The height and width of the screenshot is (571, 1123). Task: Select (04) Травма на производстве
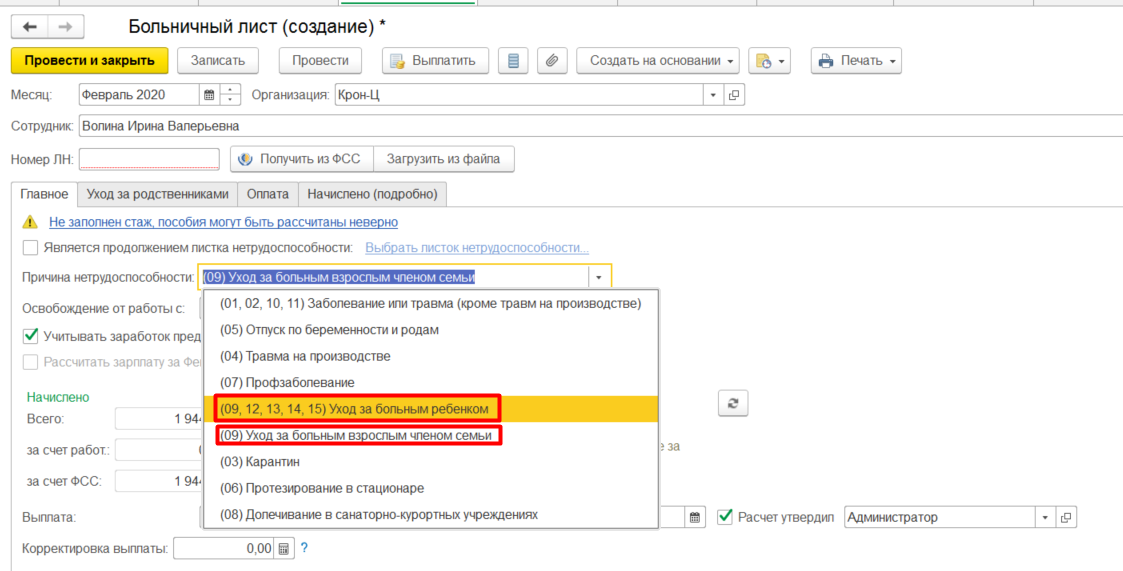430,356
